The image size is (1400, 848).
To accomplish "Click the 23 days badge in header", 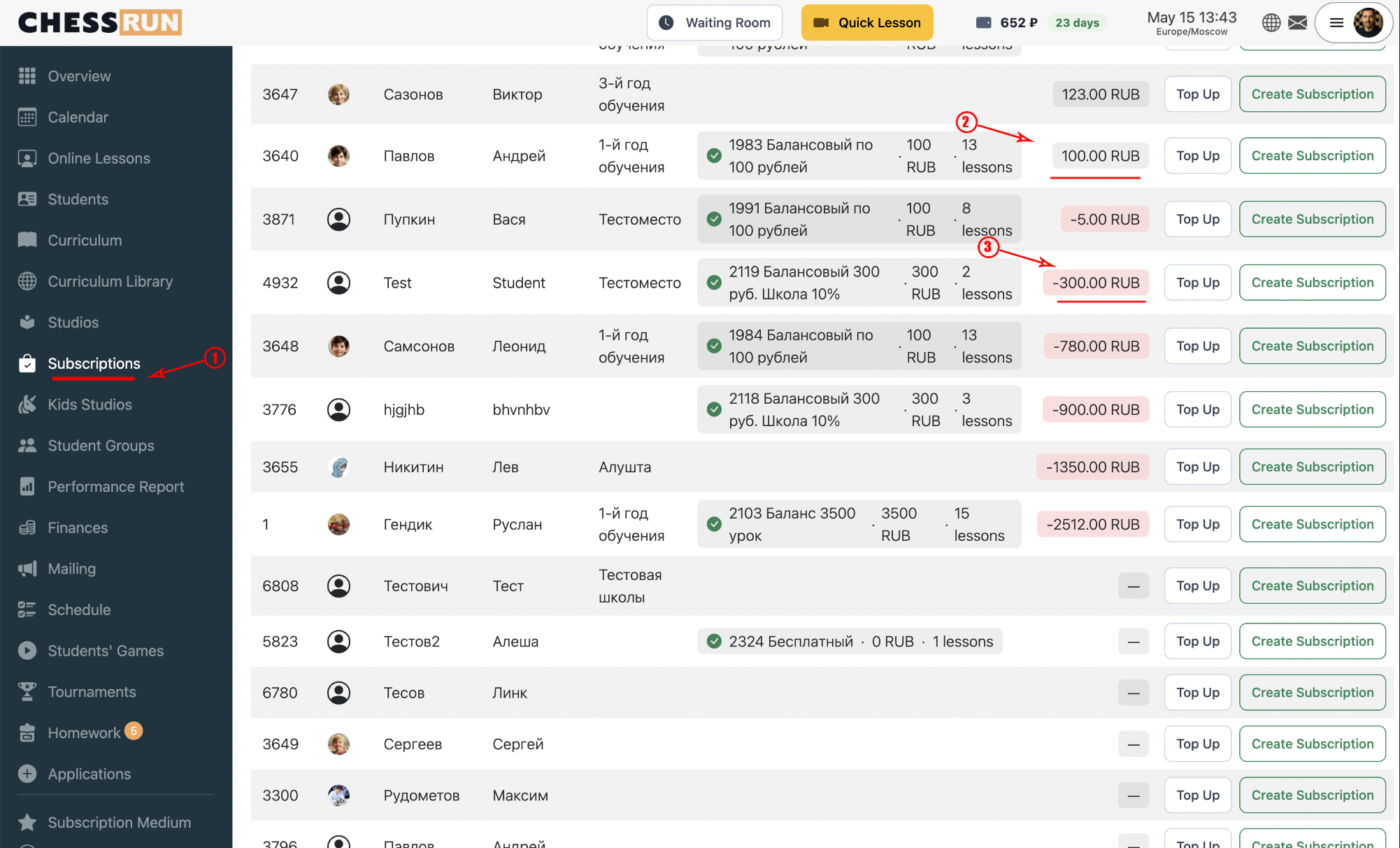I will (1077, 22).
